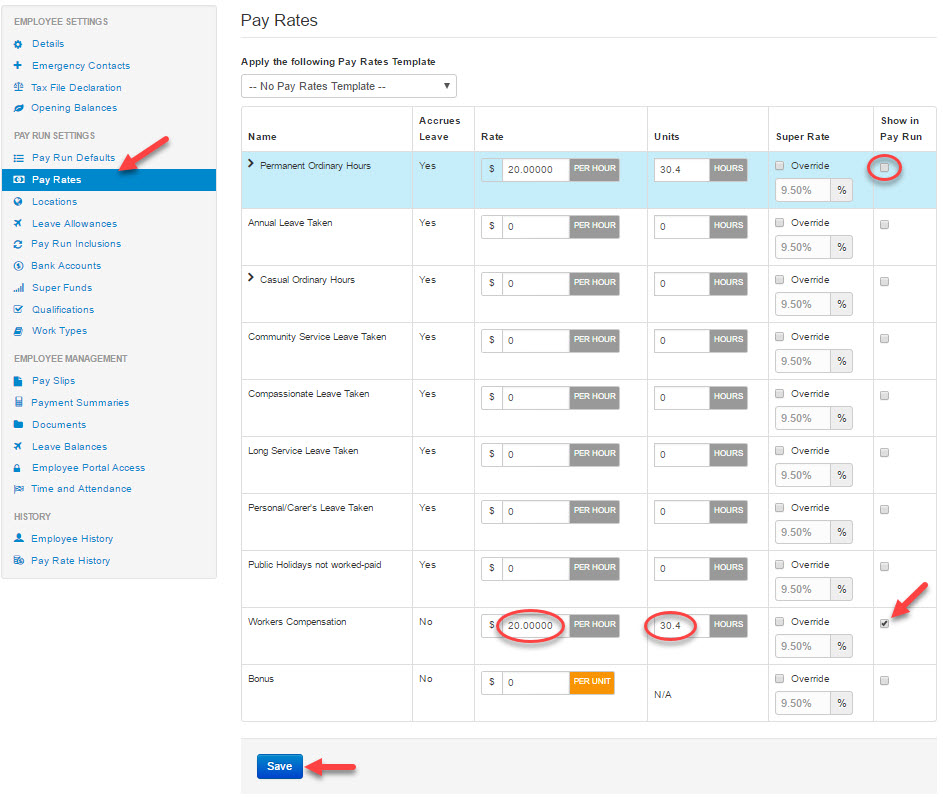
Task: Enable Show in Pay Run for Permanent Ordinary Hours
Action: click(884, 168)
